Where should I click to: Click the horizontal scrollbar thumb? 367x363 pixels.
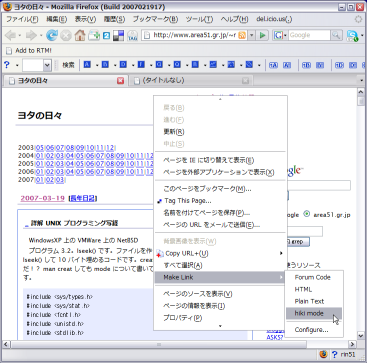(159, 344)
